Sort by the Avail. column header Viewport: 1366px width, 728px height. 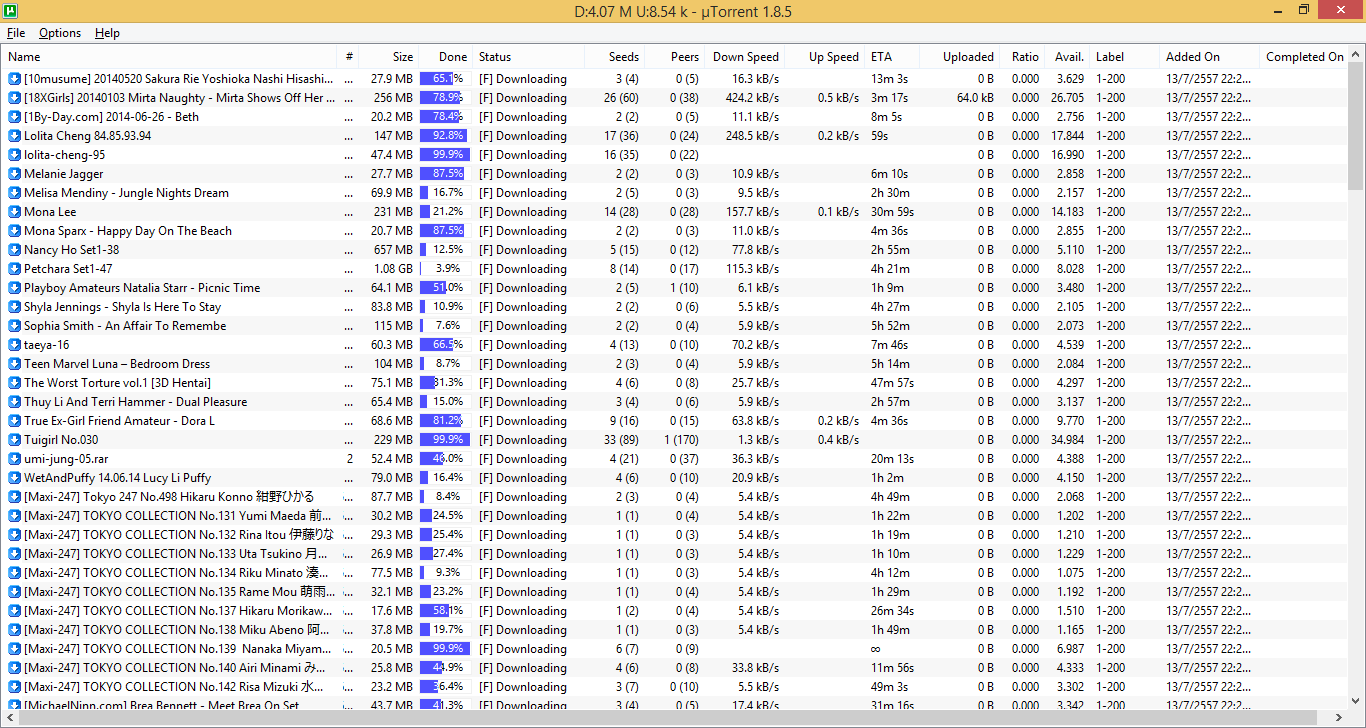click(1067, 57)
